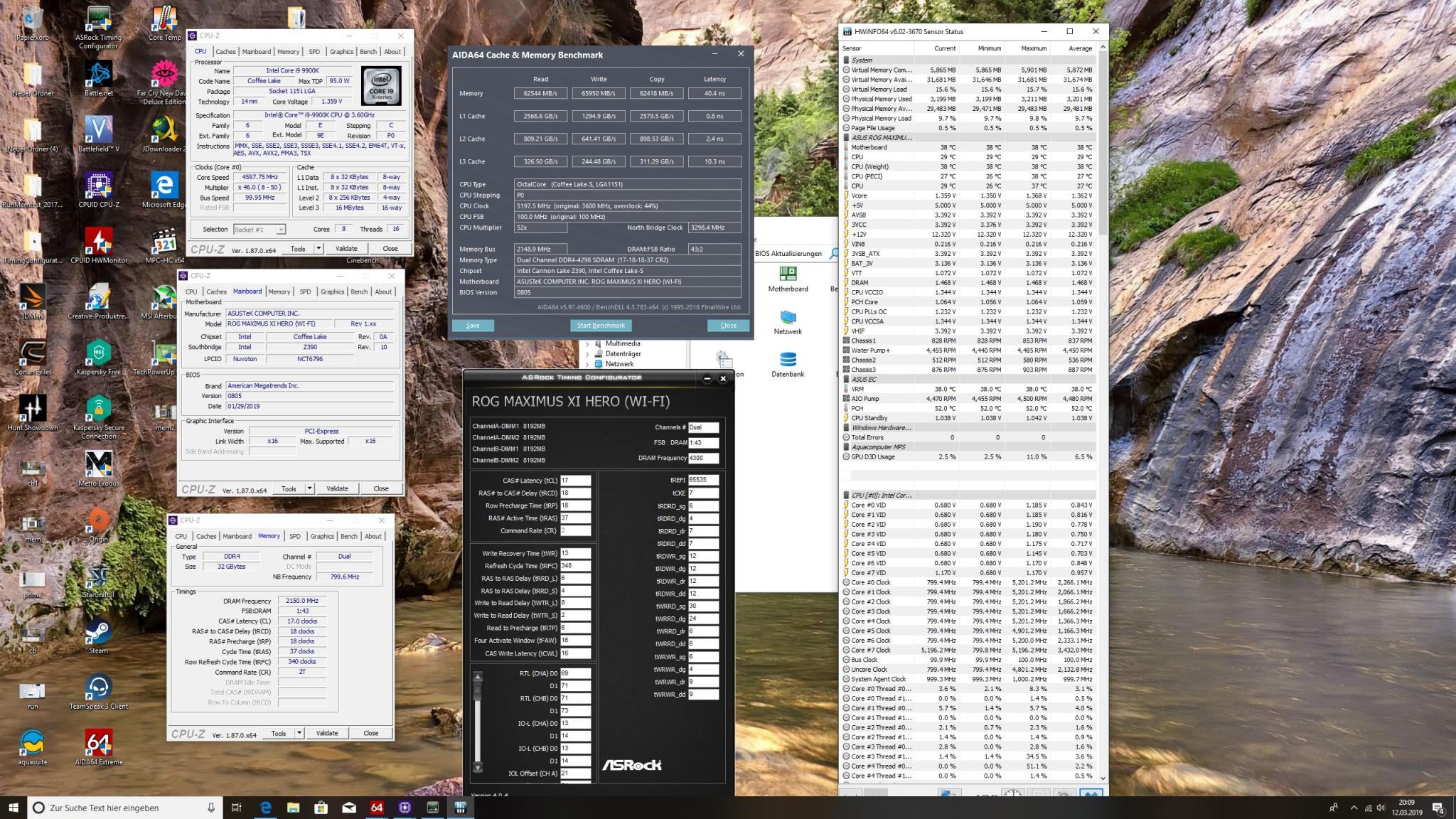This screenshot has width=1456, height=819.
Task: Open the aquasuite desktop shortcut
Action: click(x=32, y=747)
